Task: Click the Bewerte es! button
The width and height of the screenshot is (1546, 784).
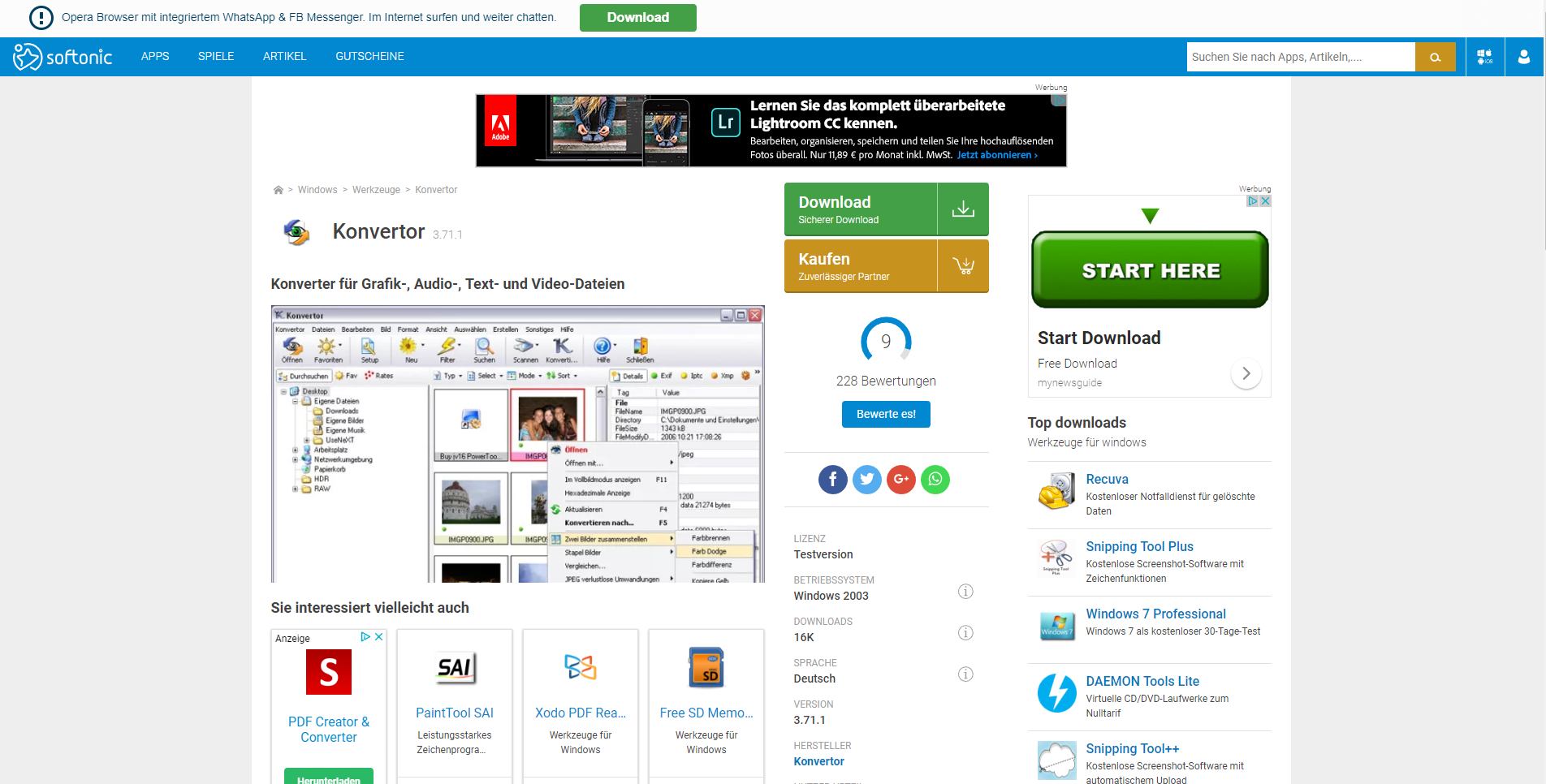Action: coord(886,414)
